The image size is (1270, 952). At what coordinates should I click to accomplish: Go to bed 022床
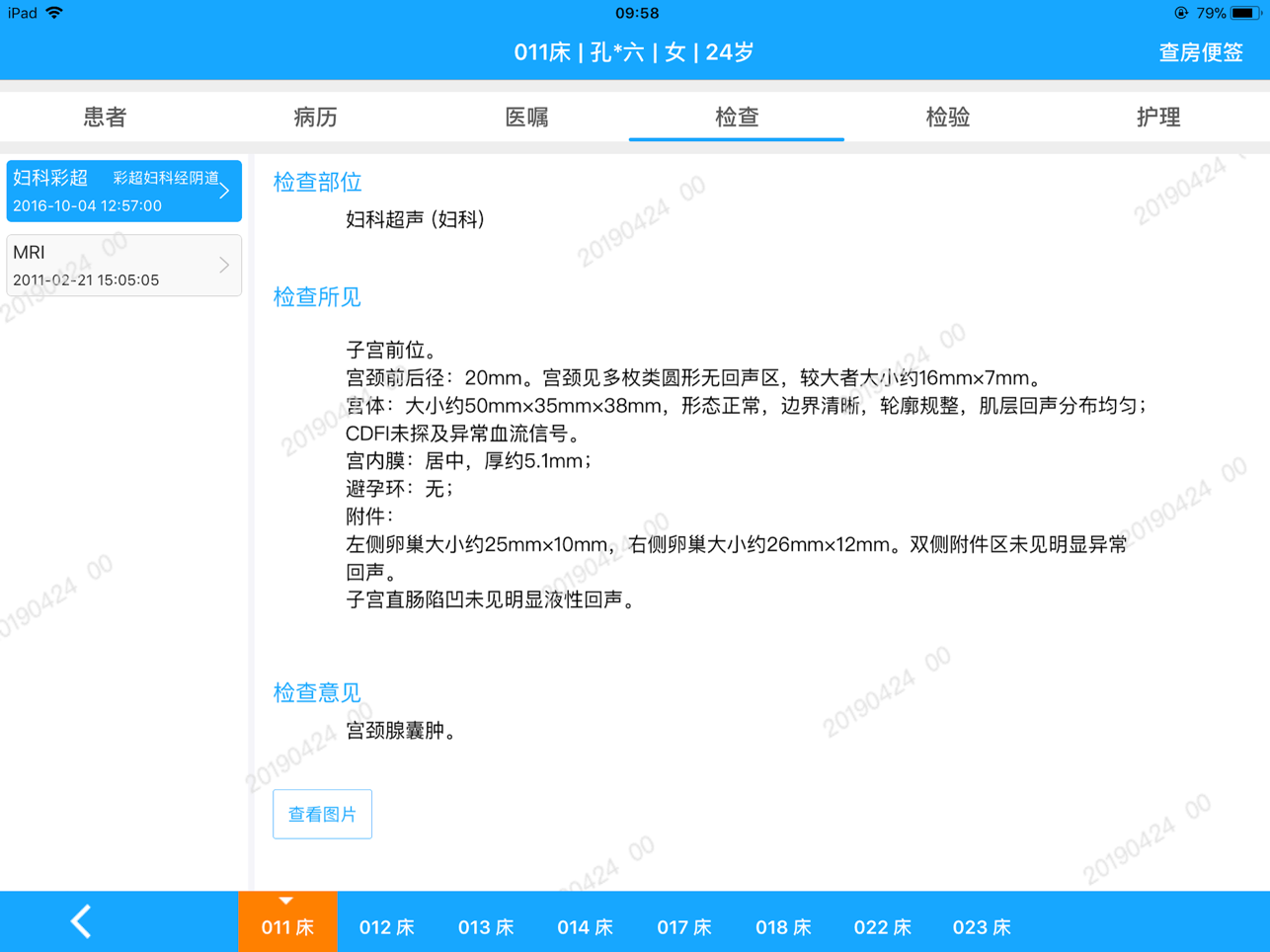pyautogui.click(x=882, y=926)
